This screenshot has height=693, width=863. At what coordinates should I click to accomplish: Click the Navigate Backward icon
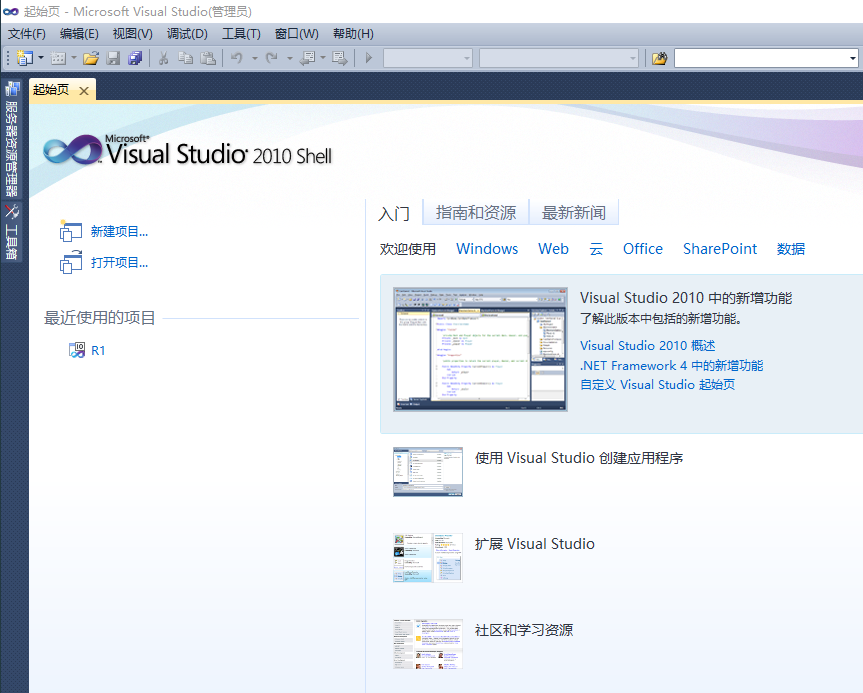(x=307, y=58)
